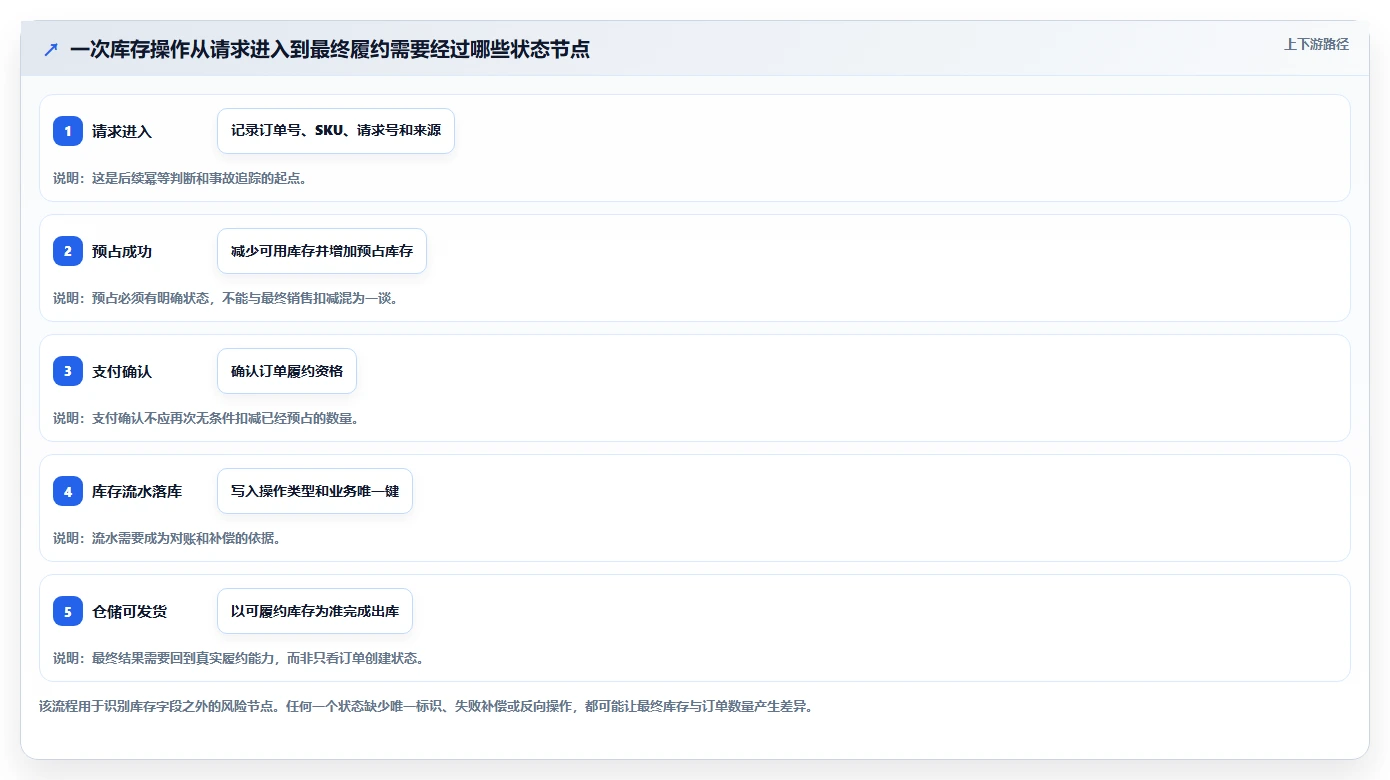Click the arrow icon beside the title
The image size is (1390, 780).
tap(51, 49)
